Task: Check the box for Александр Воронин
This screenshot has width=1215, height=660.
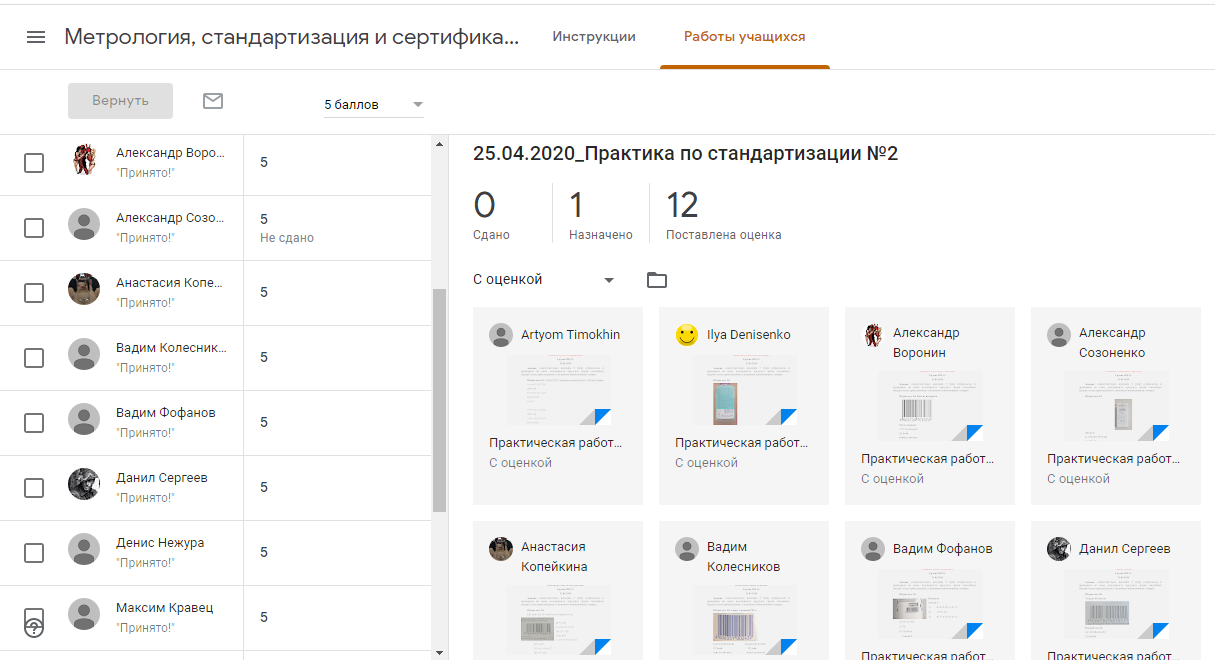Action: pyautogui.click(x=34, y=163)
